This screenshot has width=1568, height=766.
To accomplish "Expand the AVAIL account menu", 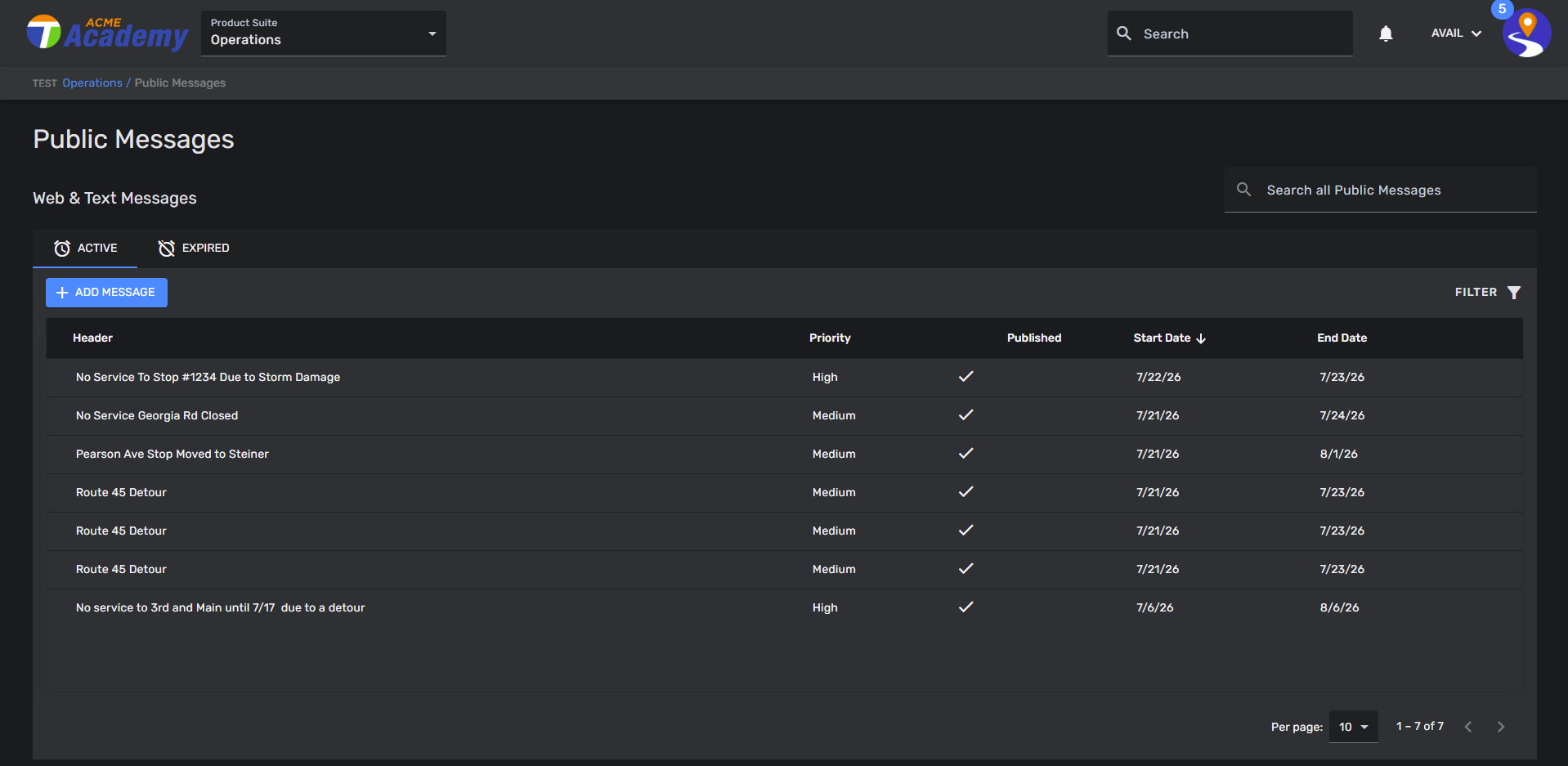I will tap(1456, 34).
